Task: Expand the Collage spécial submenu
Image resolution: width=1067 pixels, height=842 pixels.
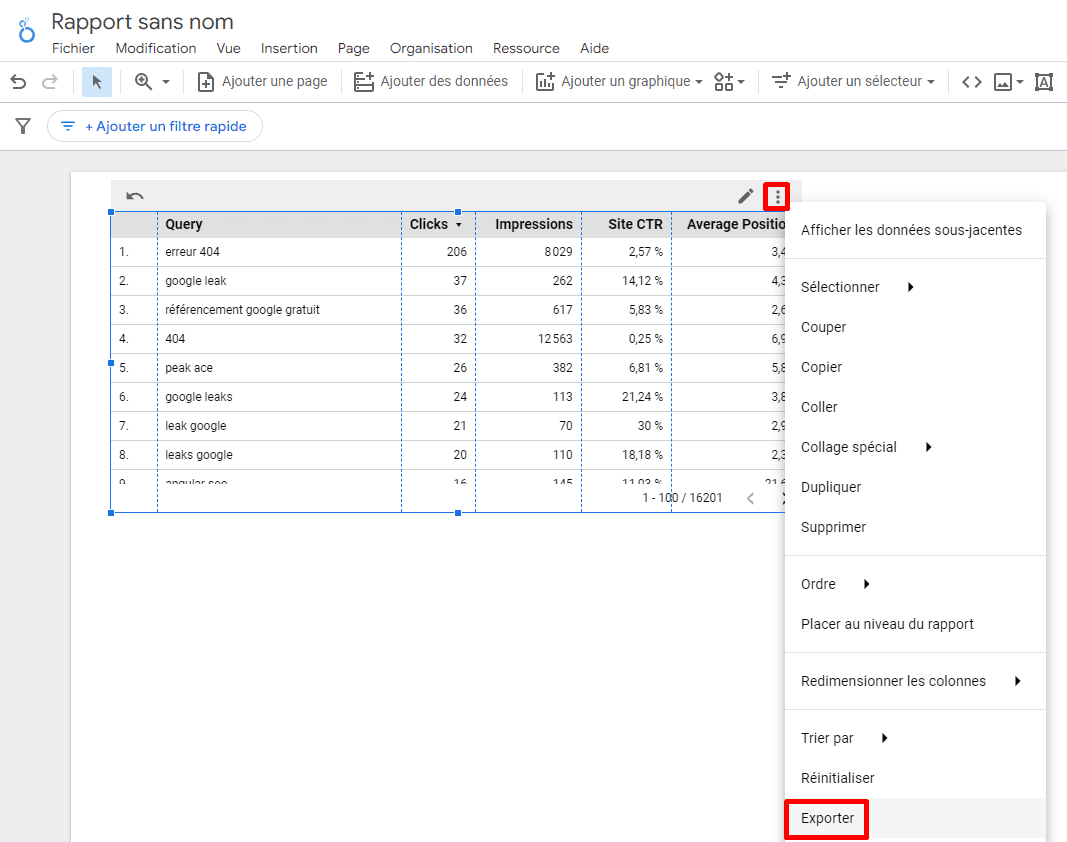Action: (x=915, y=447)
